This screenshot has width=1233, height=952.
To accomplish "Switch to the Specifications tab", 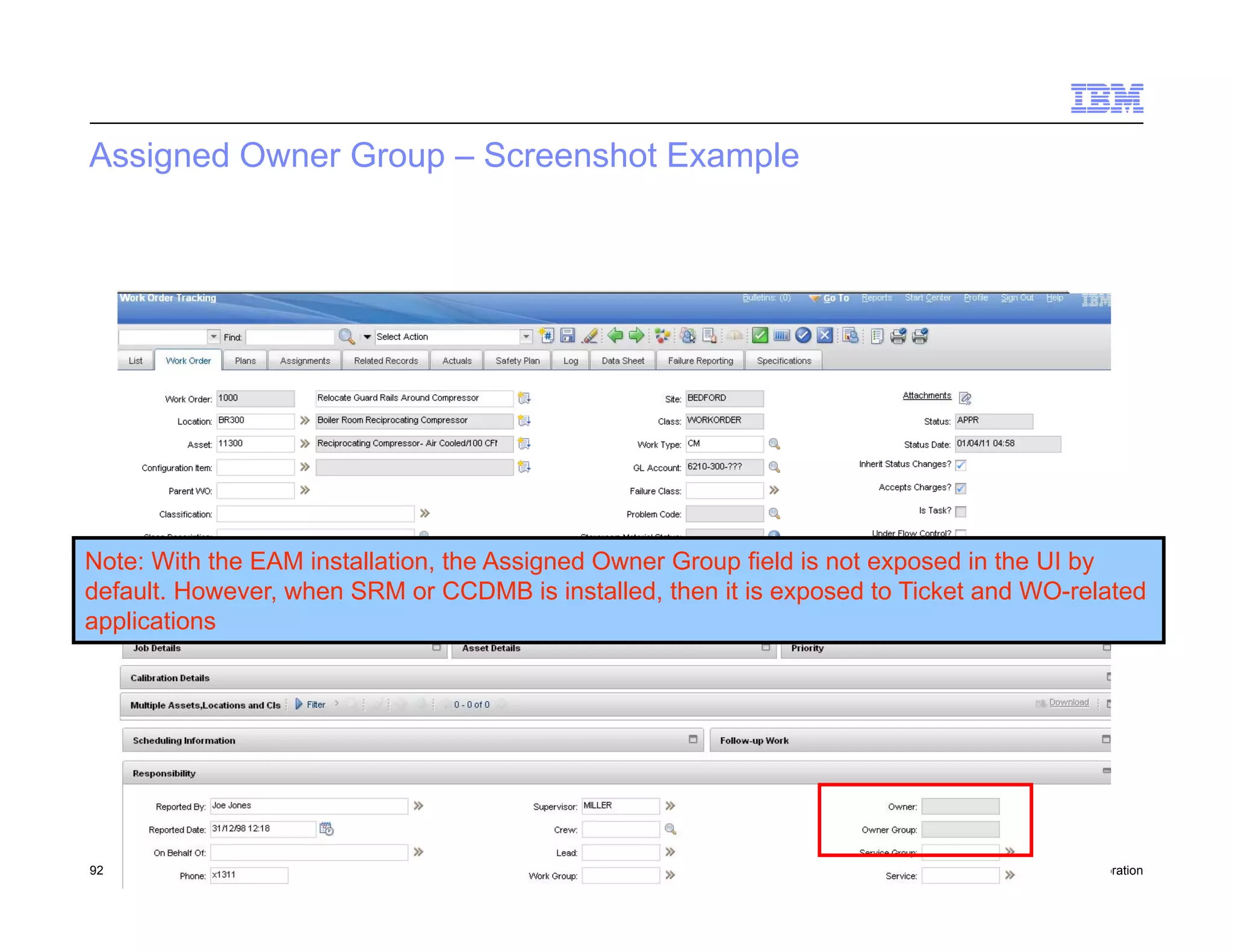I will pyautogui.click(x=784, y=360).
